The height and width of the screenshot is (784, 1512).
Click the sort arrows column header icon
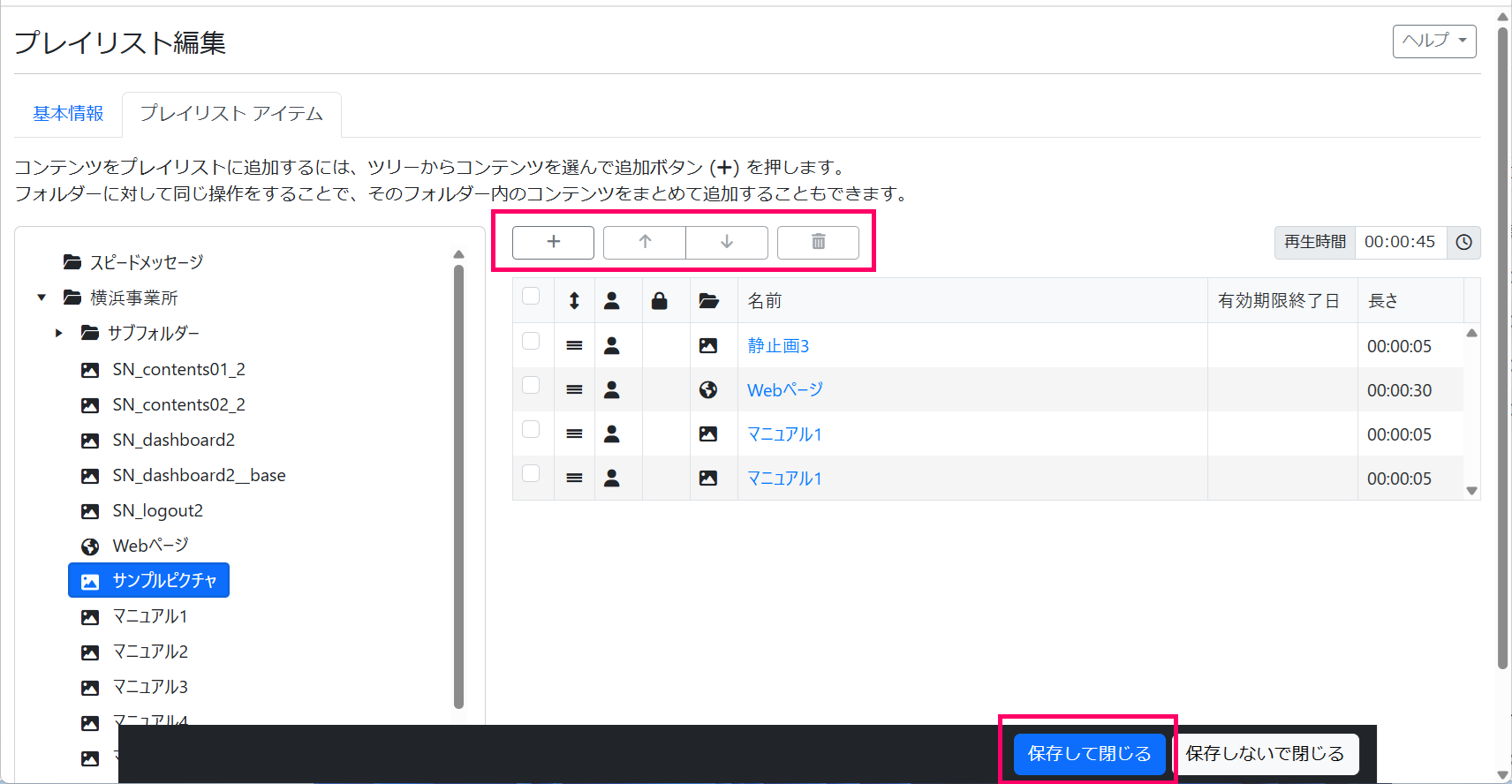click(x=574, y=301)
